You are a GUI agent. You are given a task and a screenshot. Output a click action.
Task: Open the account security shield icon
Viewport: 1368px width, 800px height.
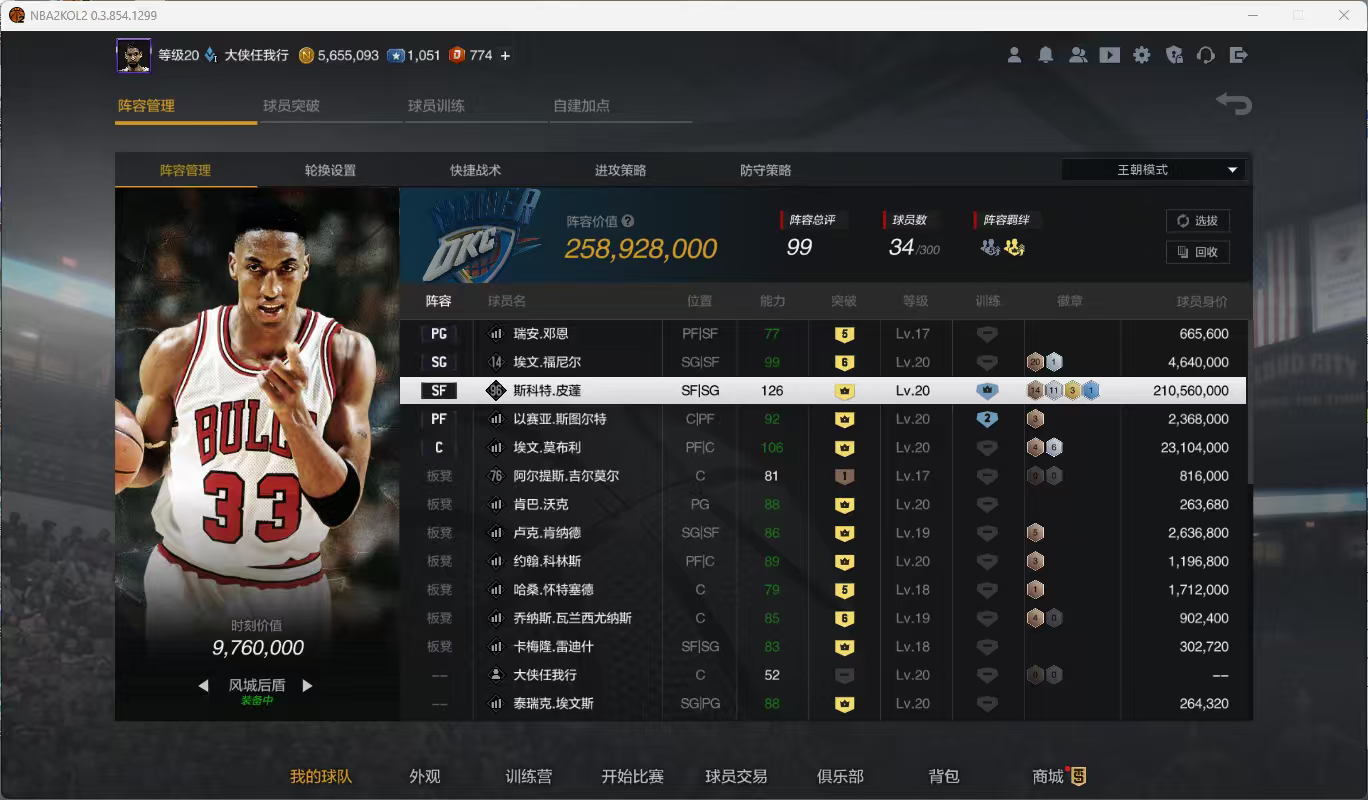pyautogui.click(x=1175, y=55)
